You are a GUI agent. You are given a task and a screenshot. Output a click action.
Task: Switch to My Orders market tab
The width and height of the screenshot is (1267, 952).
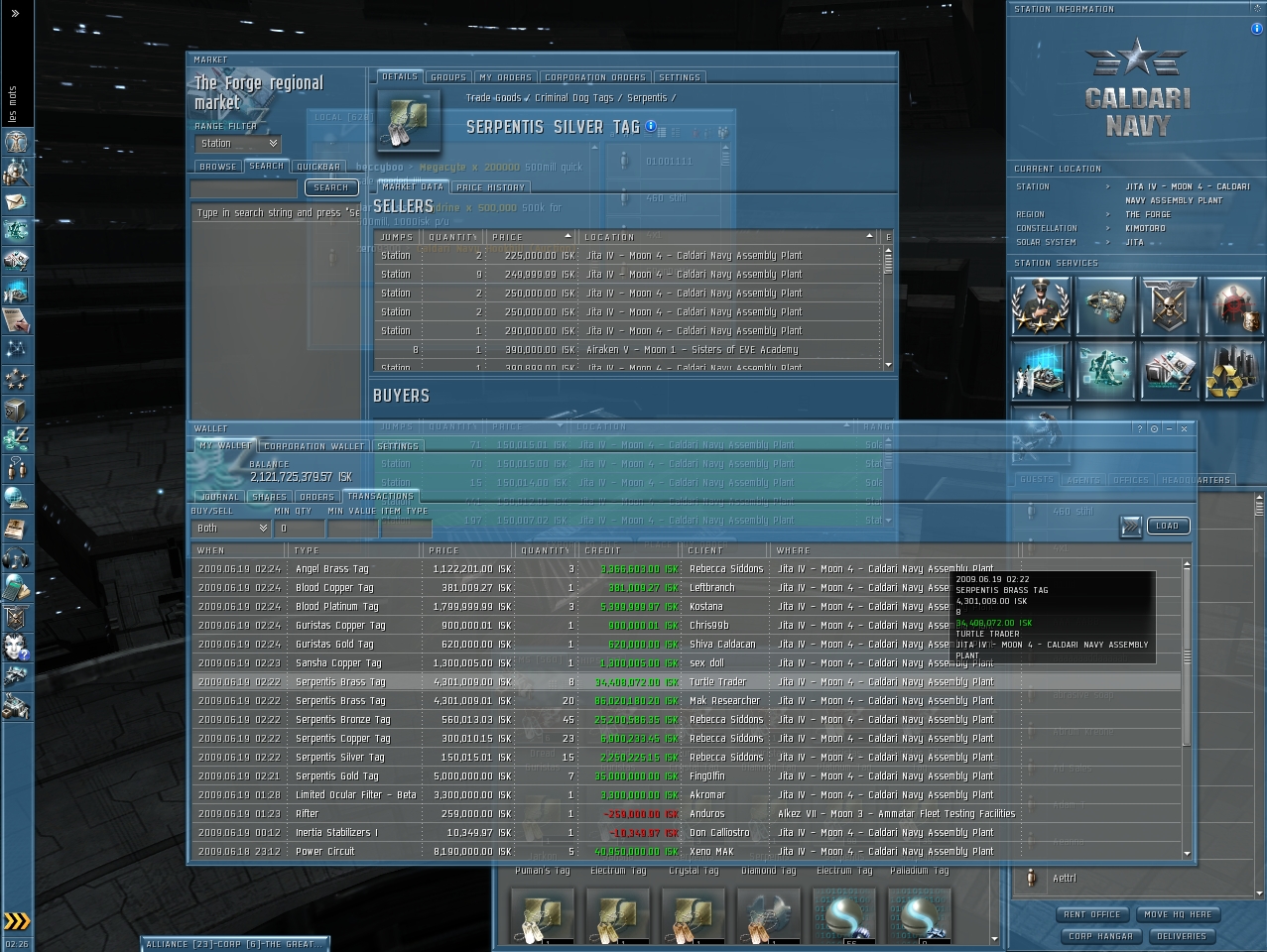(x=506, y=77)
